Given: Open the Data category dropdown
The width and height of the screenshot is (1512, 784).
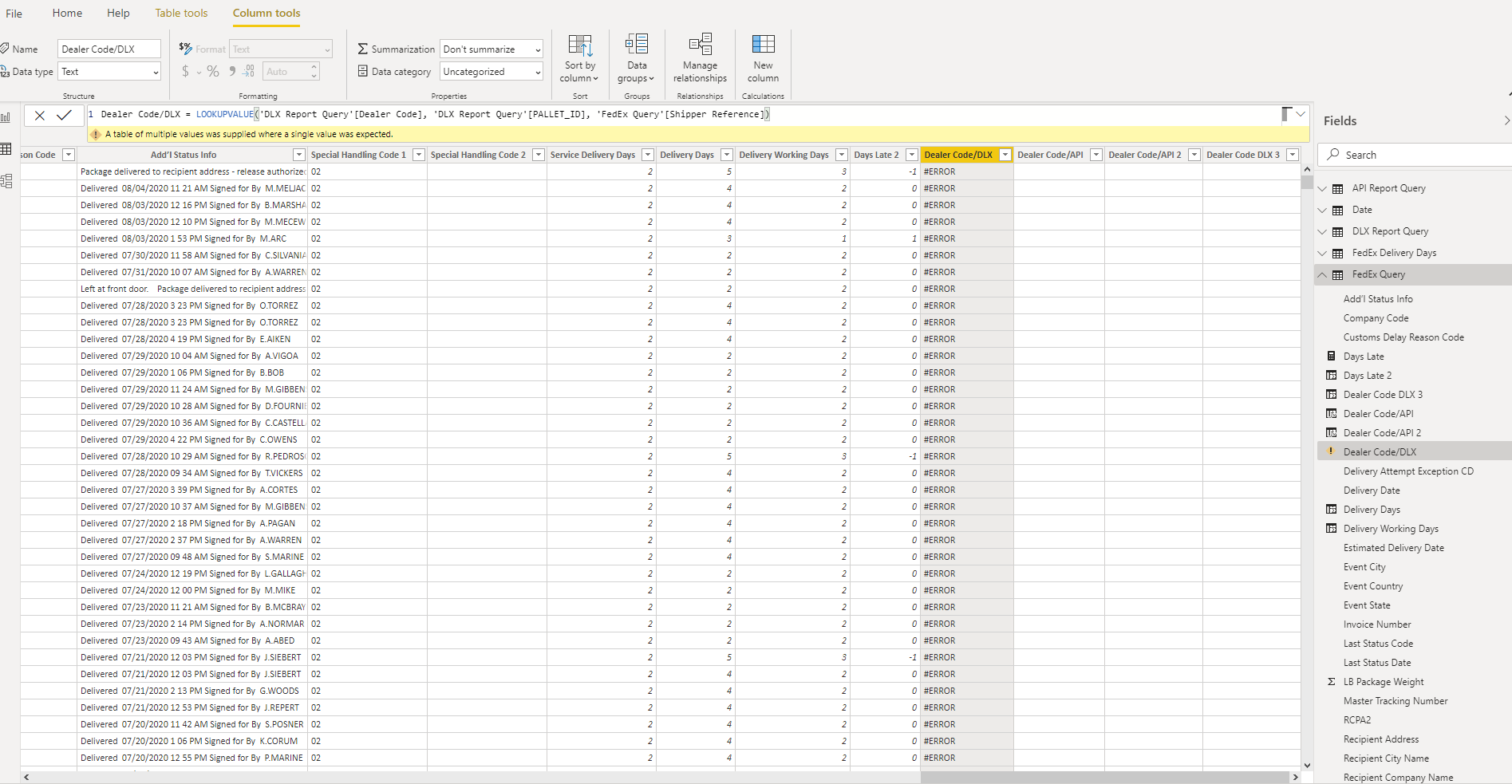Looking at the screenshot, I should point(491,72).
